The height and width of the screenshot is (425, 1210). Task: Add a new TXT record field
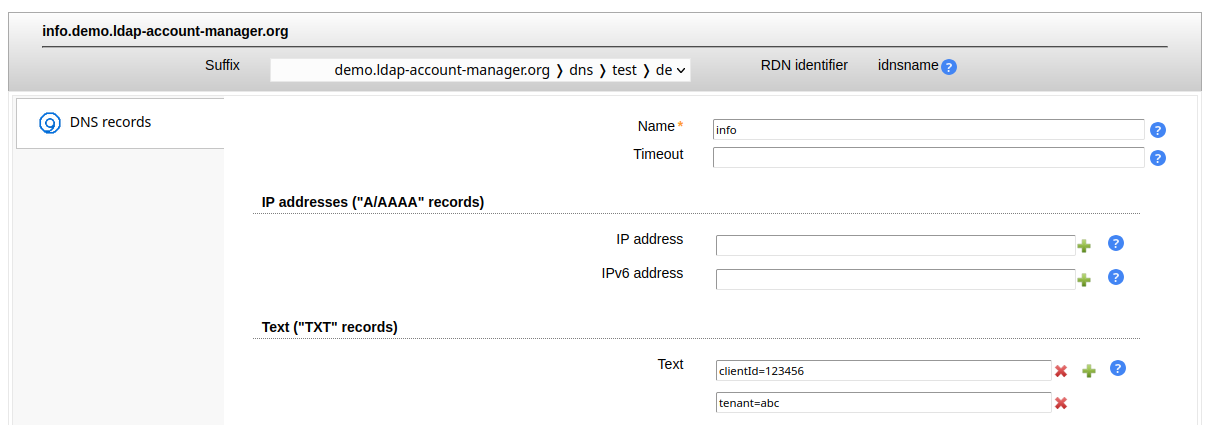point(1089,371)
